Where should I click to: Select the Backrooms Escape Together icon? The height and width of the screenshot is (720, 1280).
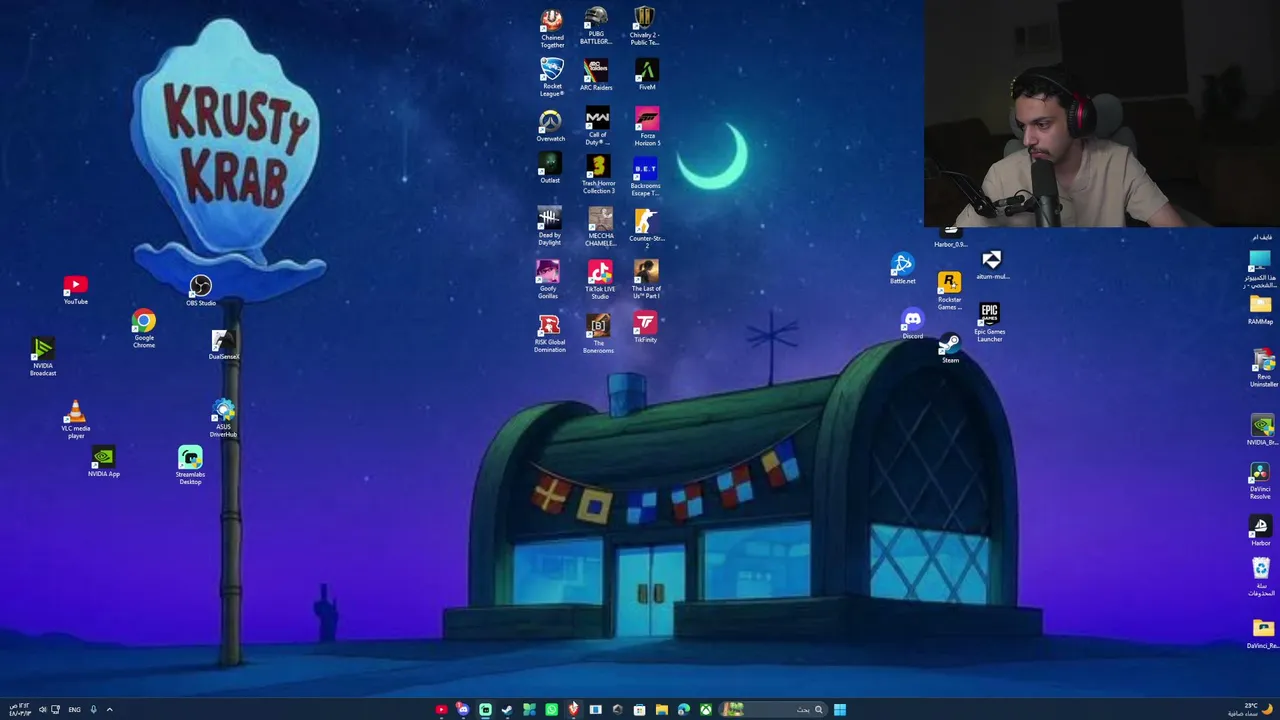pyautogui.click(x=646, y=176)
